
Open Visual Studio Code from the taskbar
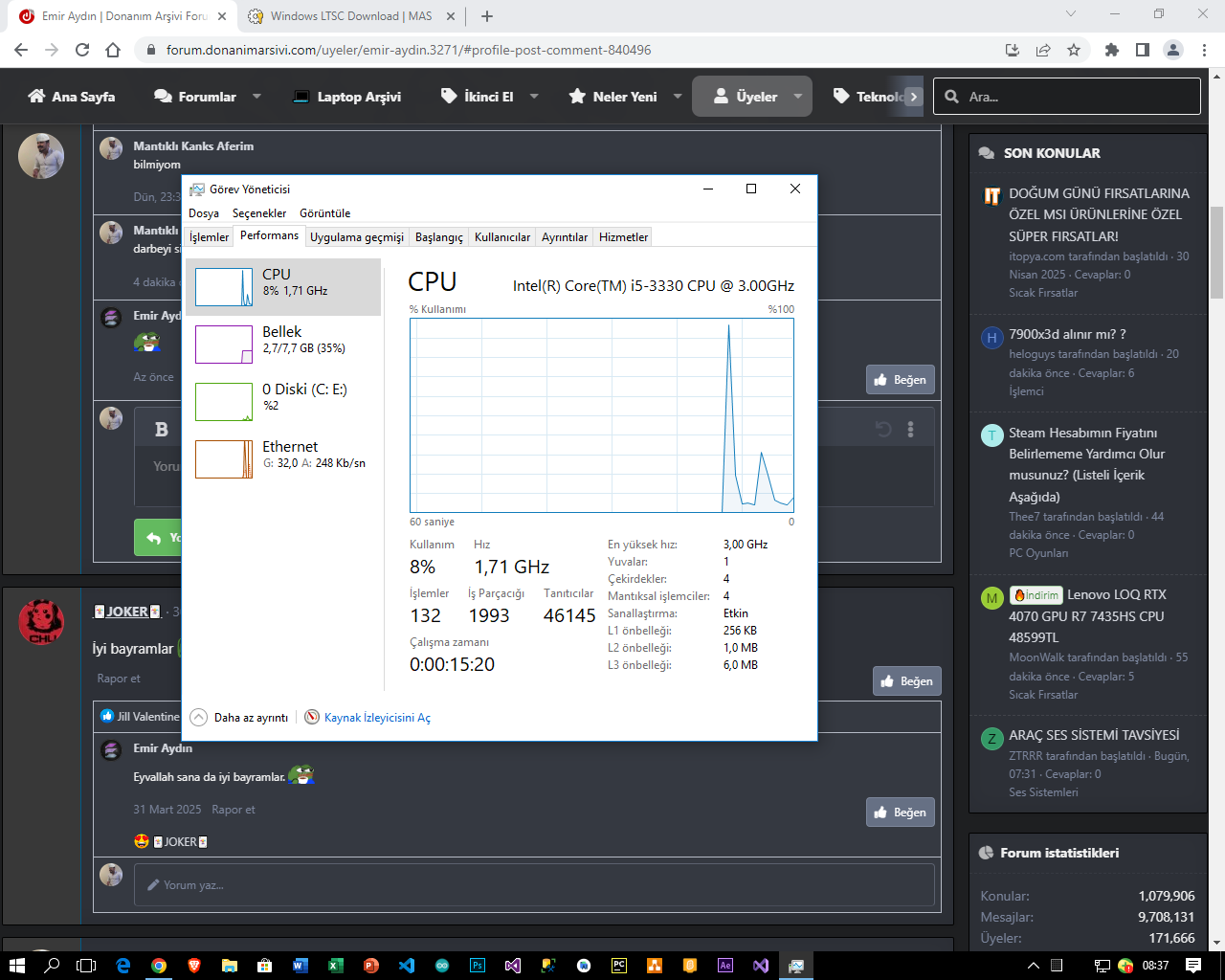point(406,966)
